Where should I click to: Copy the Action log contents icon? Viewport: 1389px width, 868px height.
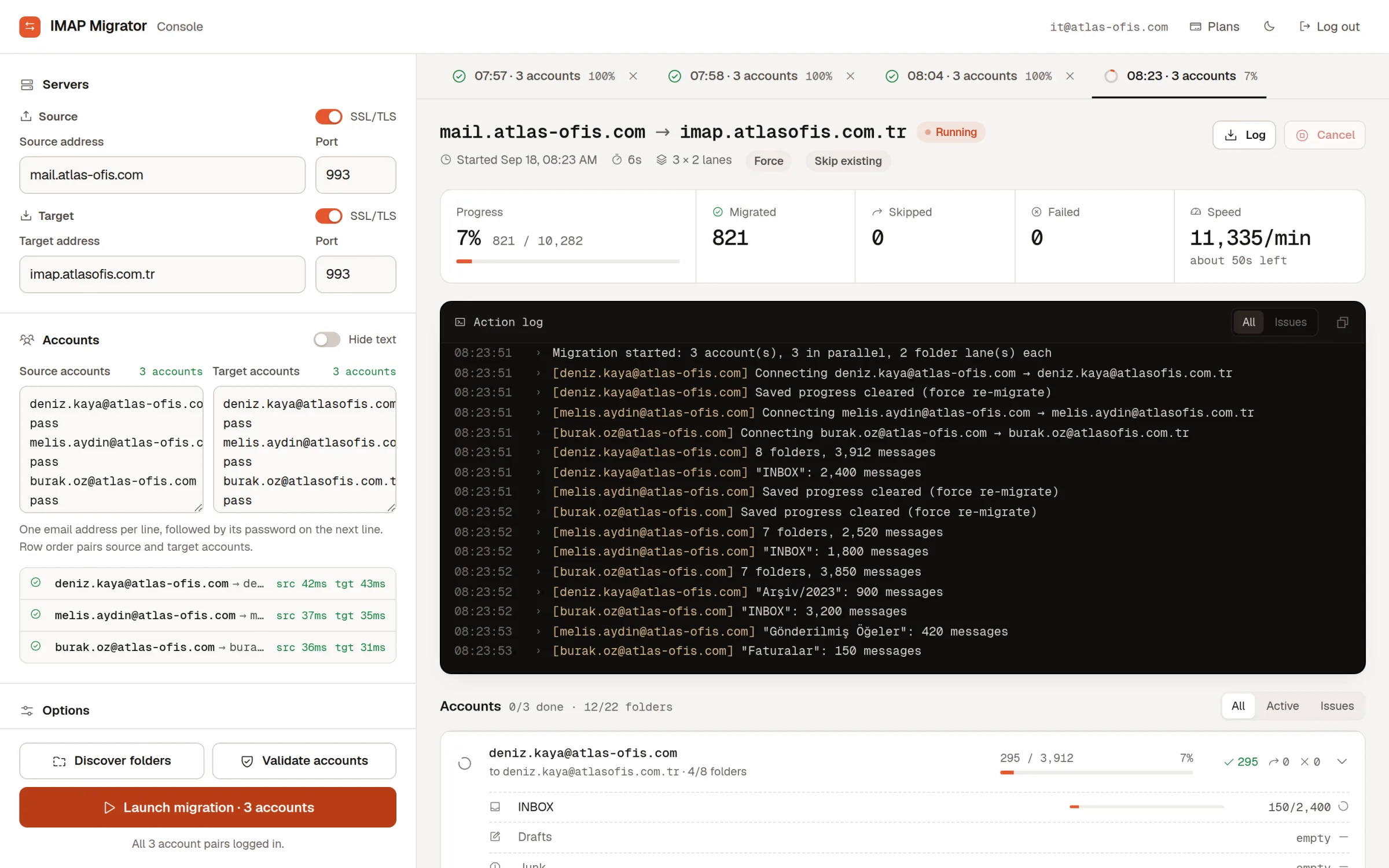(x=1343, y=322)
